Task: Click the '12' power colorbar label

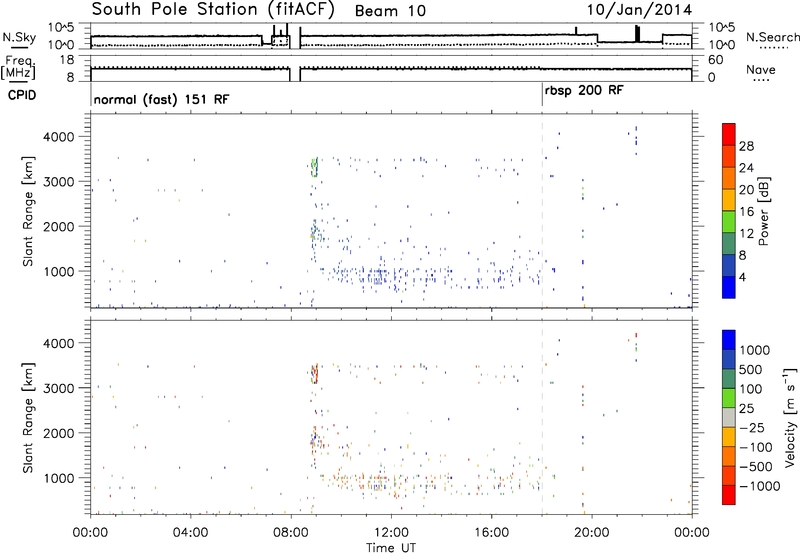Action: point(746,234)
